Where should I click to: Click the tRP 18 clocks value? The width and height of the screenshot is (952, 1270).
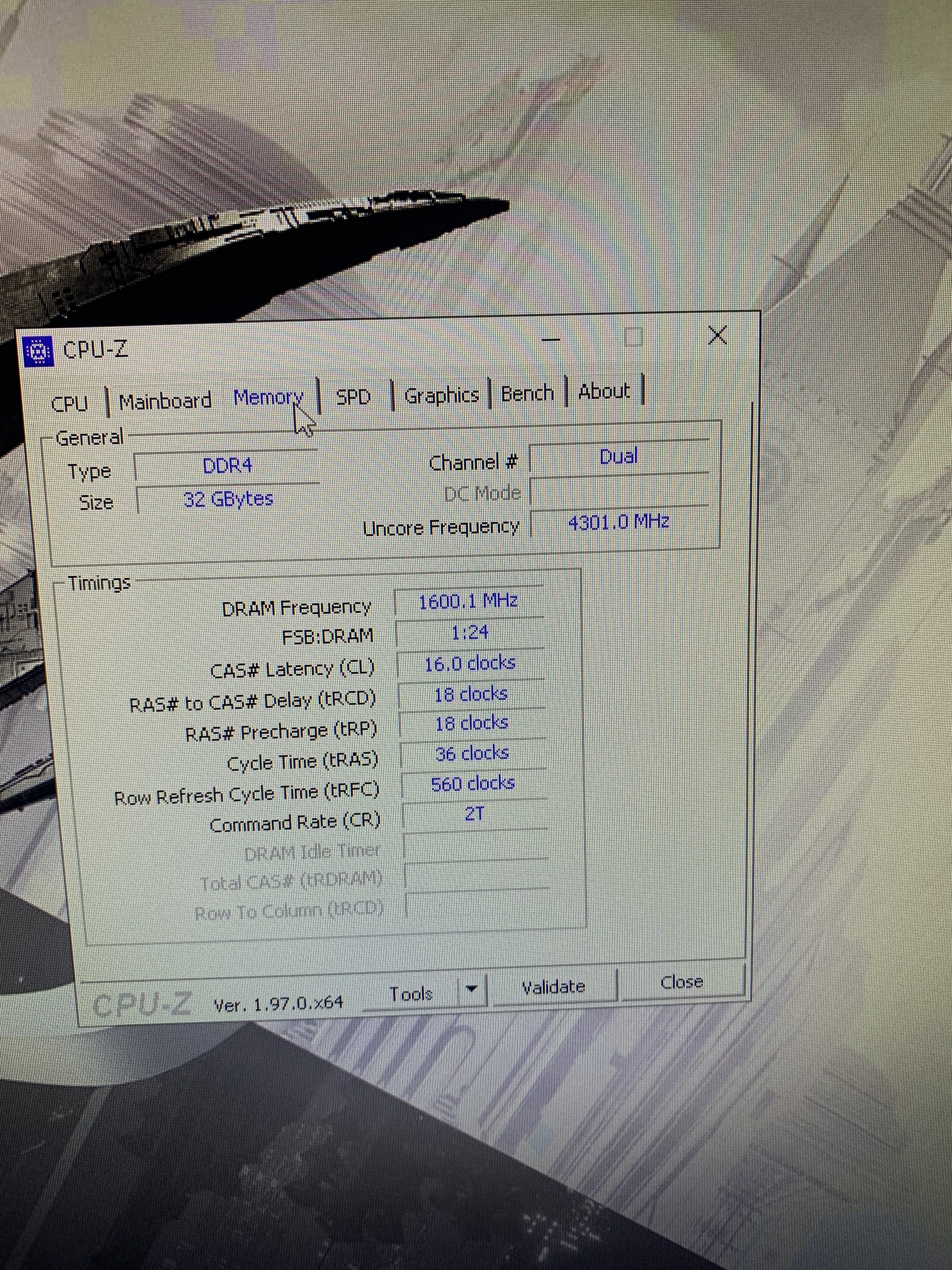[x=472, y=724]
